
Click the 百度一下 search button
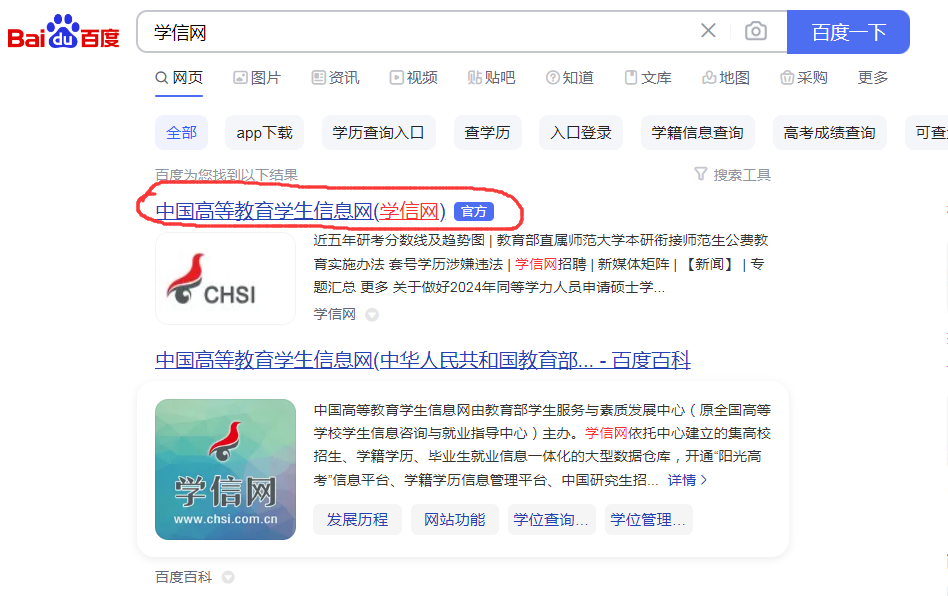click(x=848, y=32)
